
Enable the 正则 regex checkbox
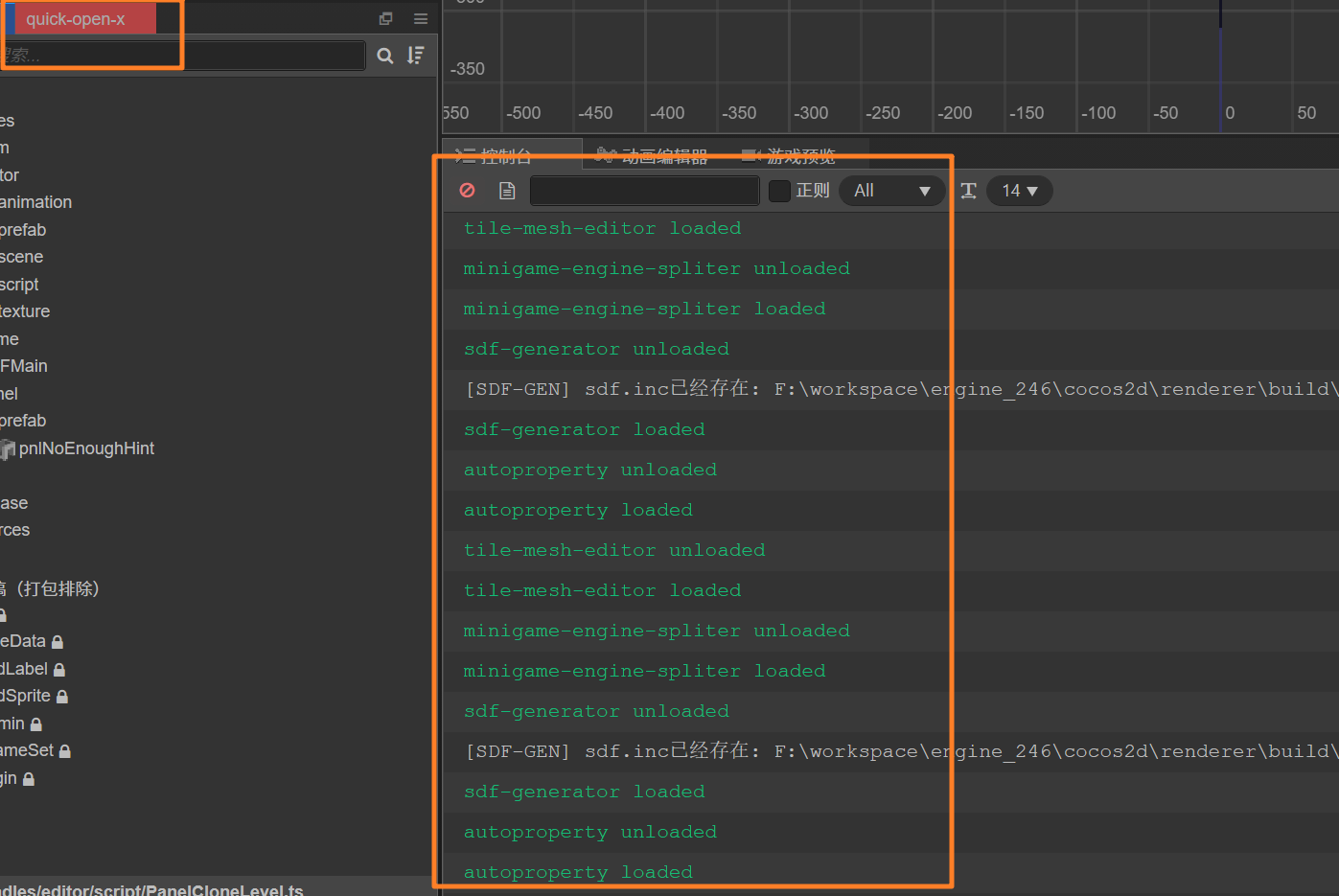click(x=780, y=191)
